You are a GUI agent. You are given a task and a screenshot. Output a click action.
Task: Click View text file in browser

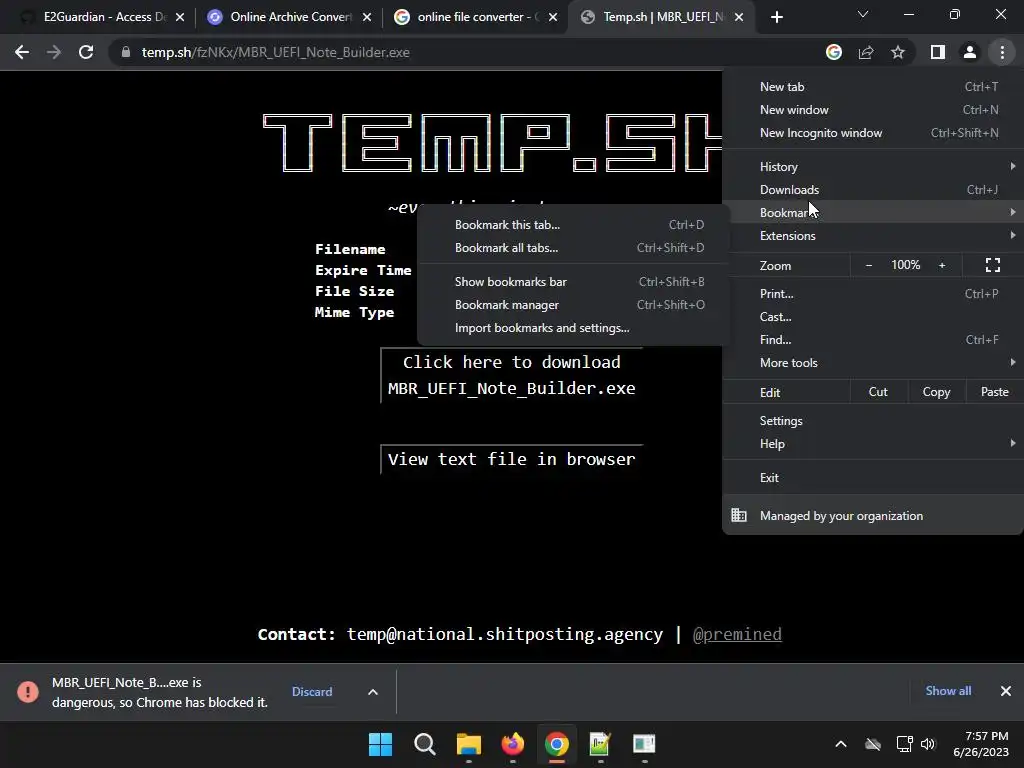511,459
